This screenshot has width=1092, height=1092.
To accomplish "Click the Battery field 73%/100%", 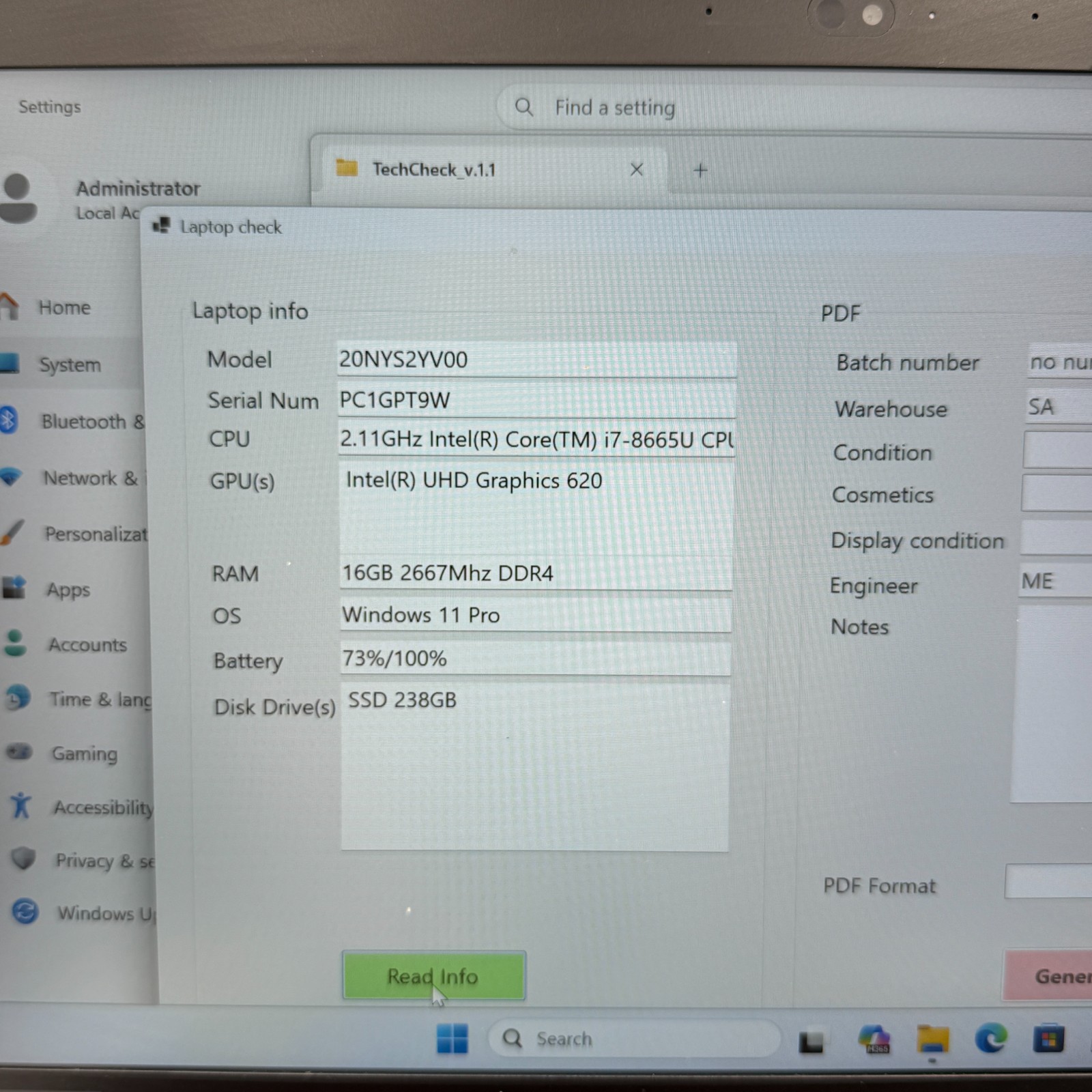I will (536, 659).
